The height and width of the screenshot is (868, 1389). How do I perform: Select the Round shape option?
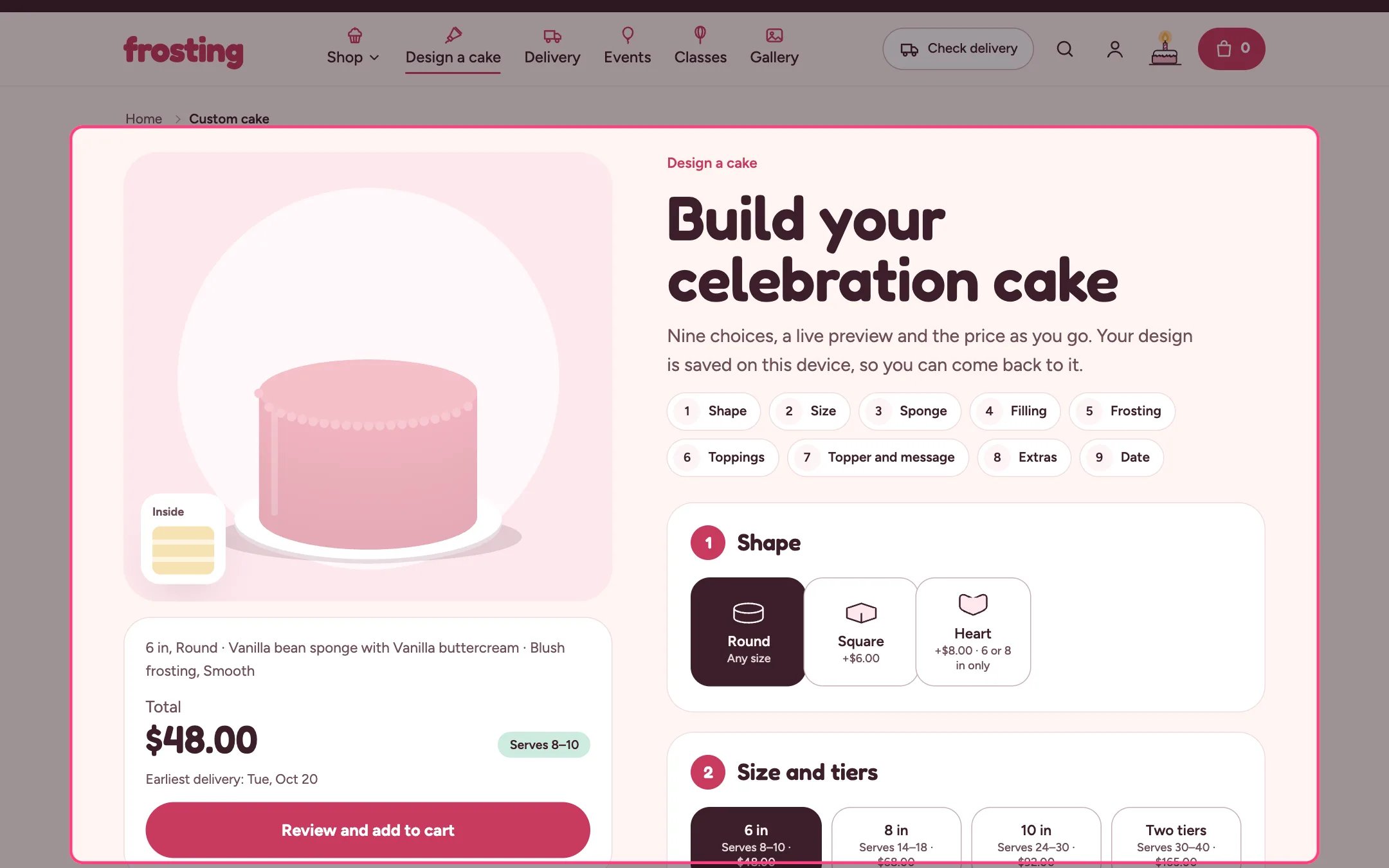coord(748,632)
